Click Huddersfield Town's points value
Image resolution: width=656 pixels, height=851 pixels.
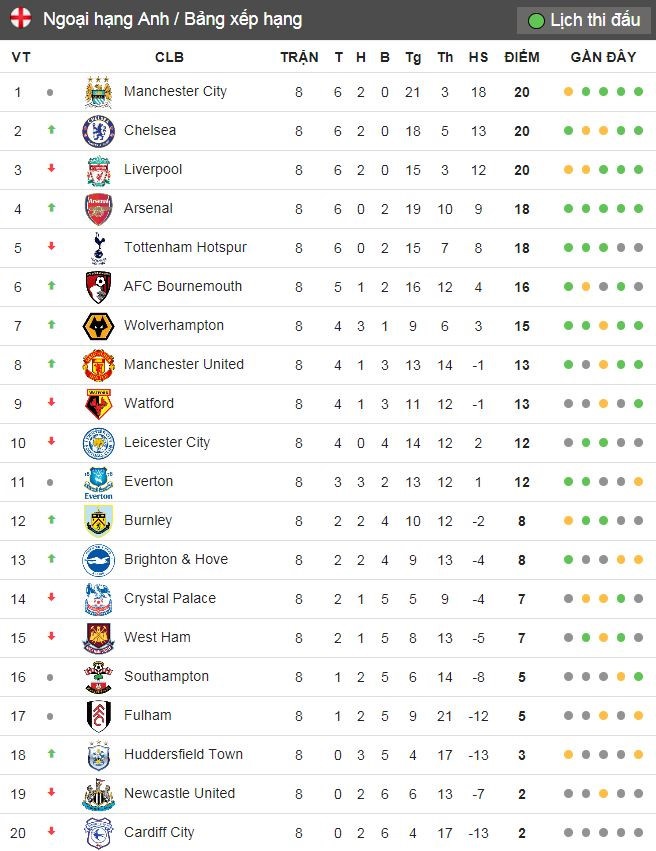pyautogui.click(x=521, y=754)
